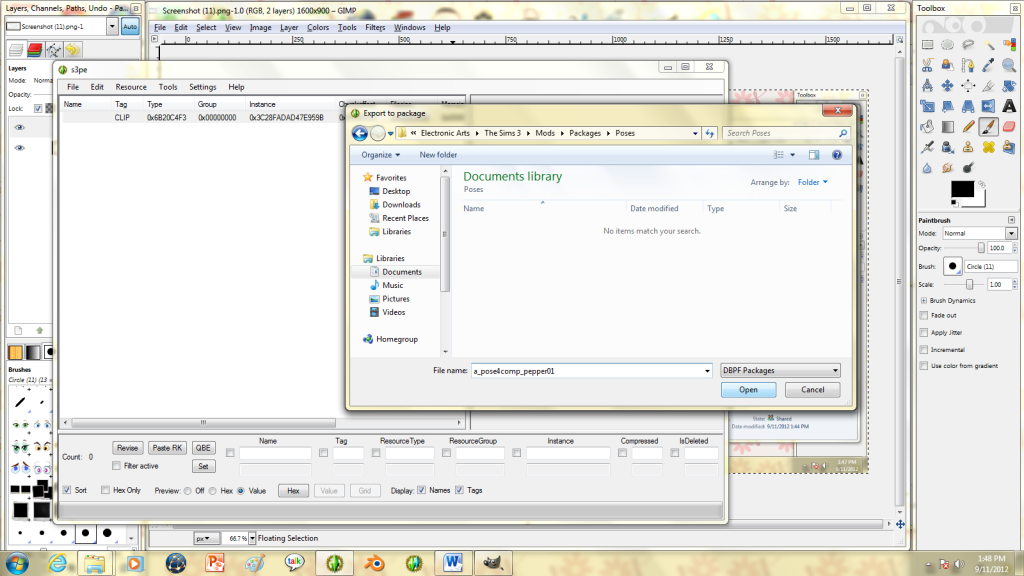Screen dimensions: 1024x576
Task: Switch to the Channels tab icon
Action: pos(35,50)
